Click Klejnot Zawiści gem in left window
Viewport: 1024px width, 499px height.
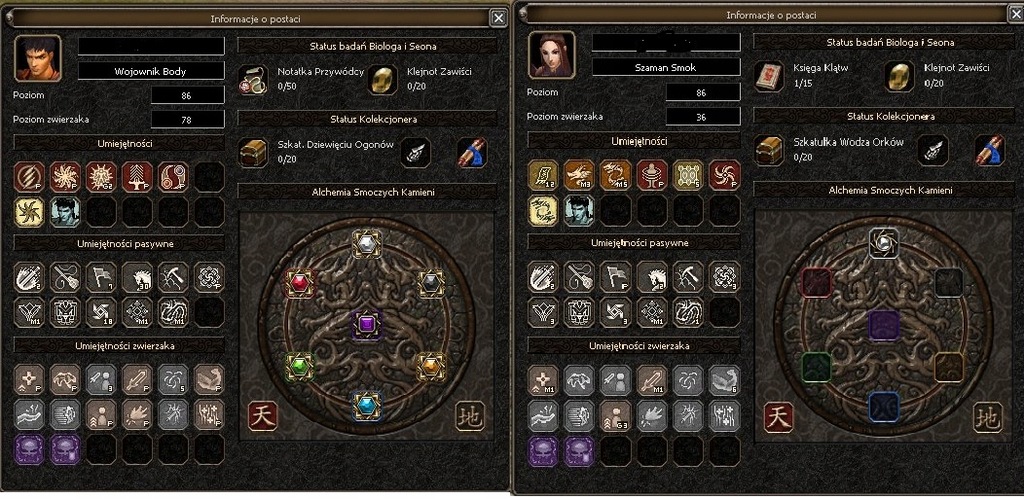click(x=383, y=79)
